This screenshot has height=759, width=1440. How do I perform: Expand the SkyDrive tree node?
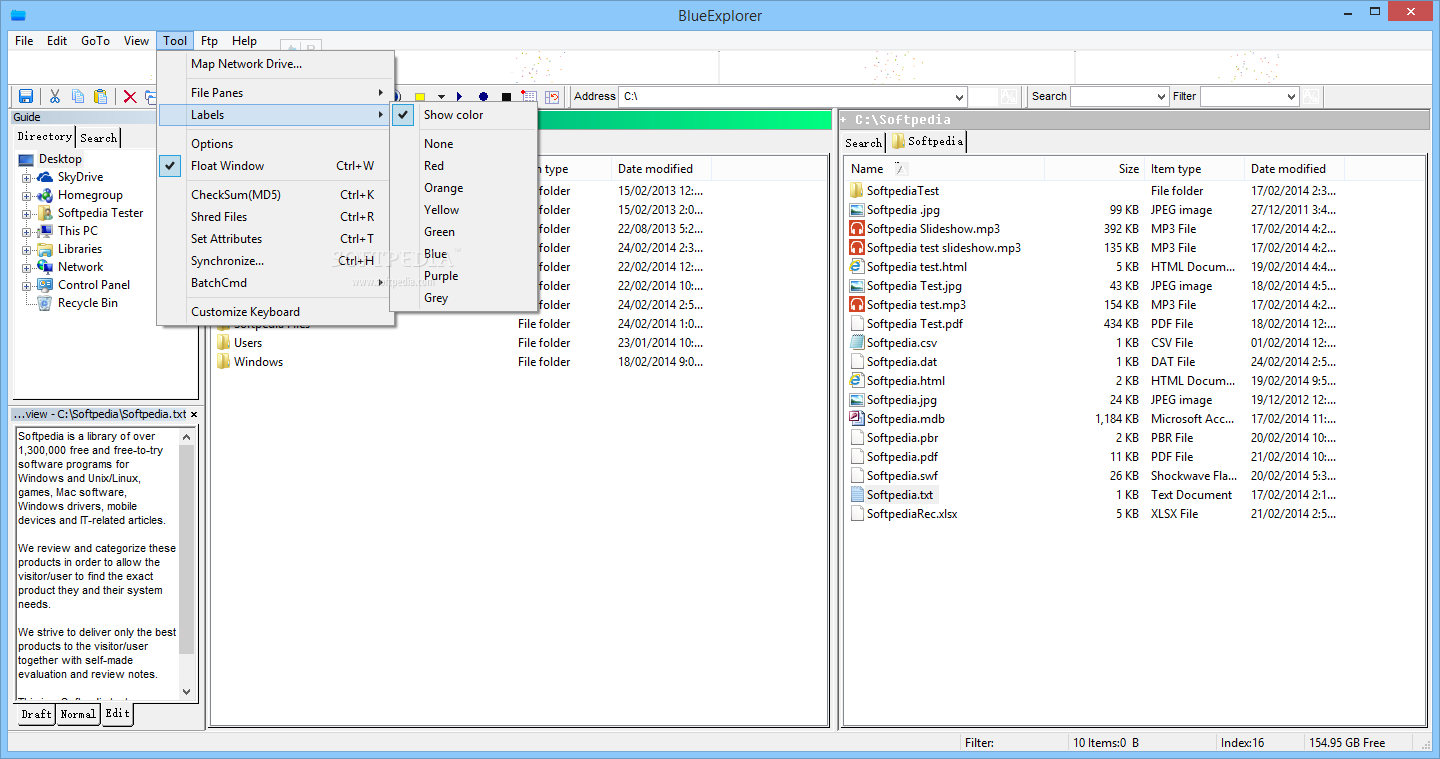[x=27, y=177]
